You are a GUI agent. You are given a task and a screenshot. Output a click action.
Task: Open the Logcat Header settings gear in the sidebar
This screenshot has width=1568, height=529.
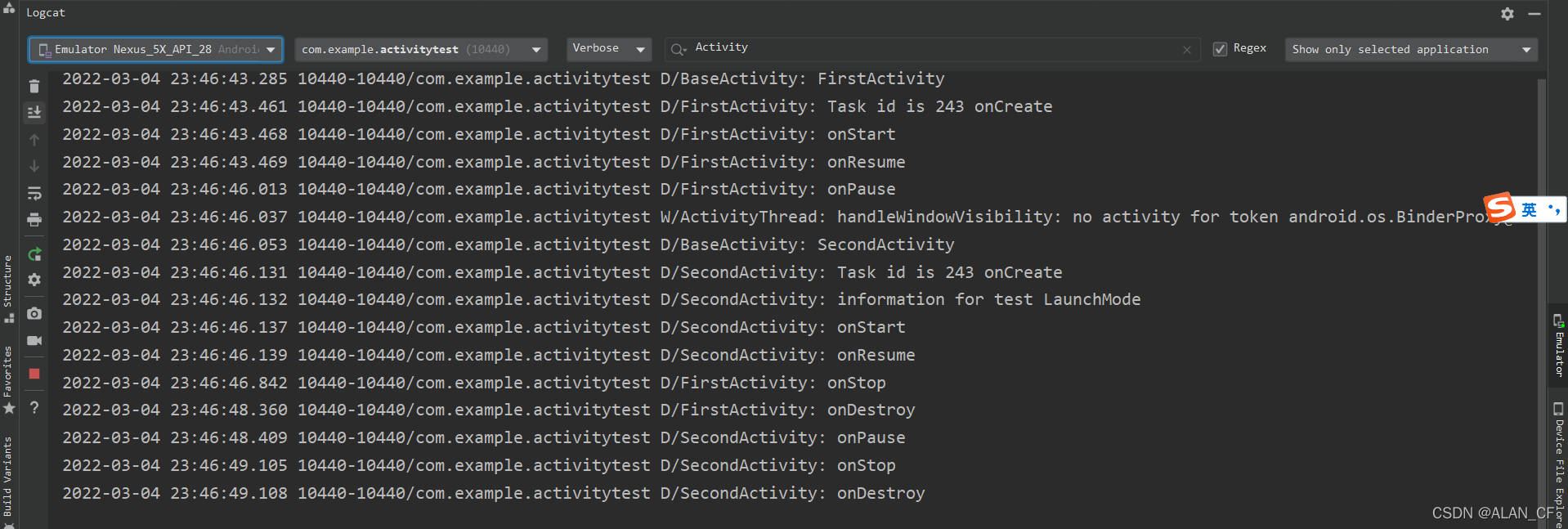(x=34, y=280)
